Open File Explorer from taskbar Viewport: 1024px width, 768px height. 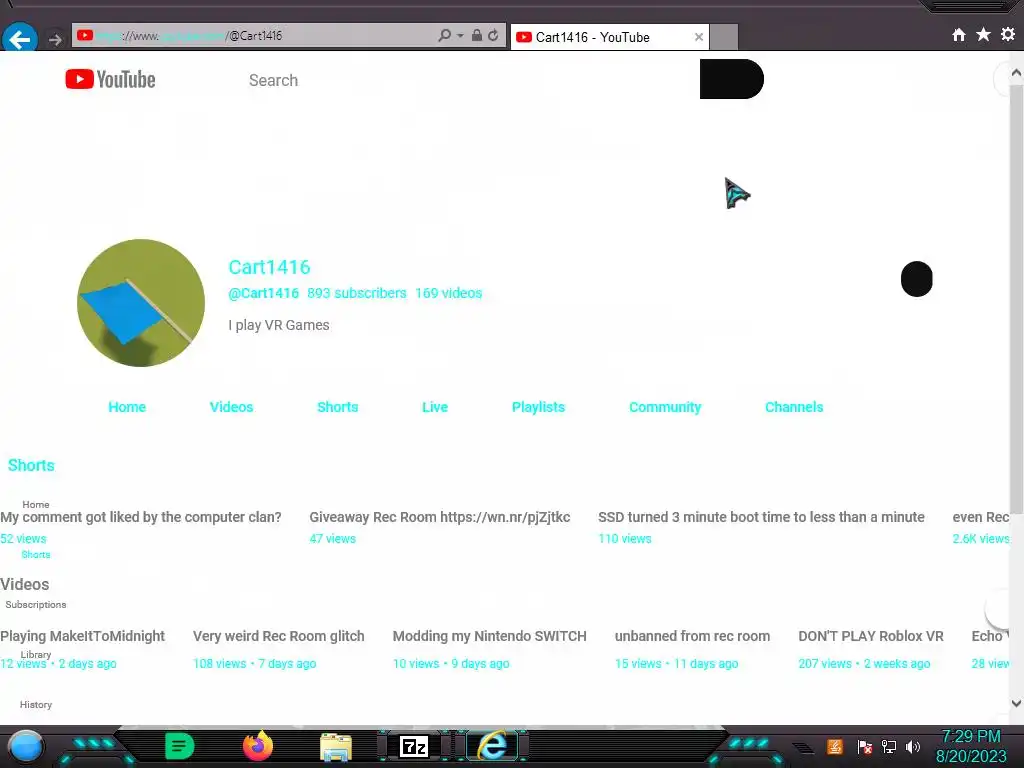[x=336, y=747]
